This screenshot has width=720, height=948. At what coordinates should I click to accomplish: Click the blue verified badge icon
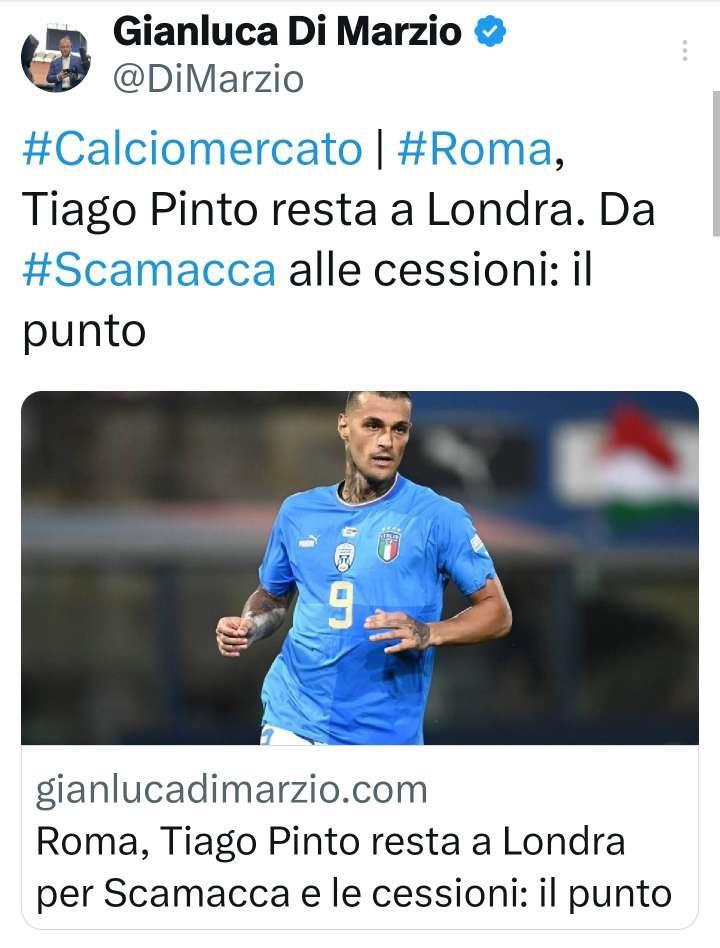pos(490,31)
